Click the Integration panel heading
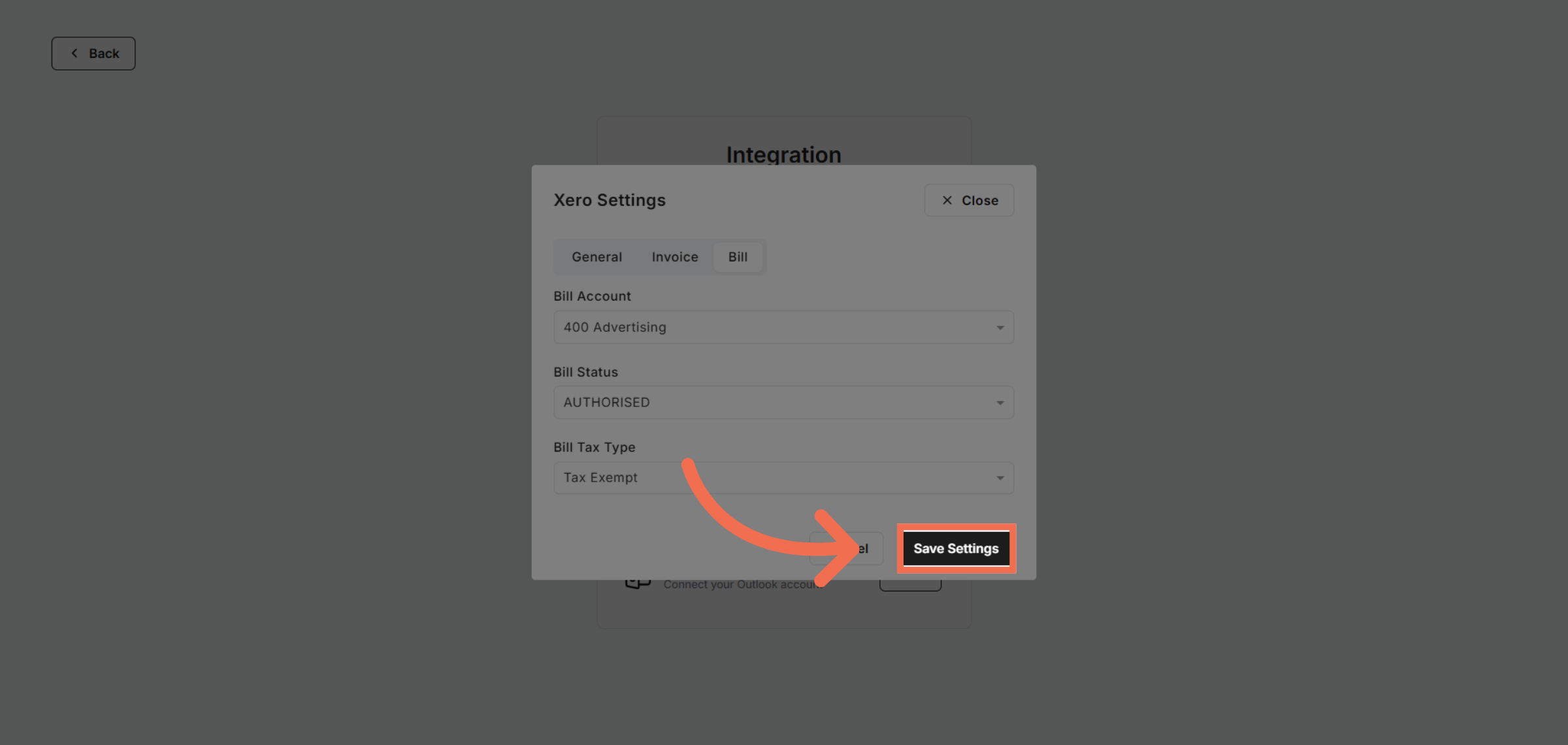The image size is (1568, 745). tap(783, 154)
